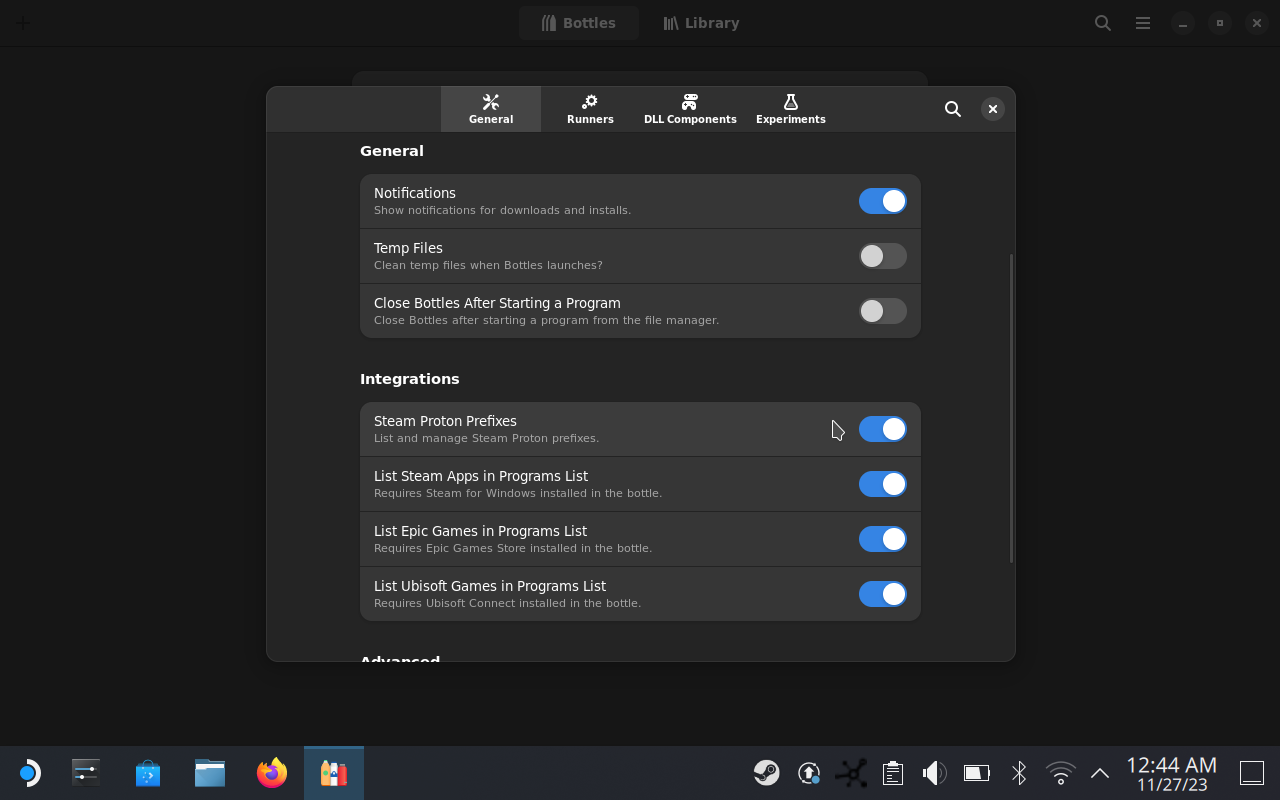
Task: Toggle Steam Proton Prefixes off
Action: [x=883, y=429]
